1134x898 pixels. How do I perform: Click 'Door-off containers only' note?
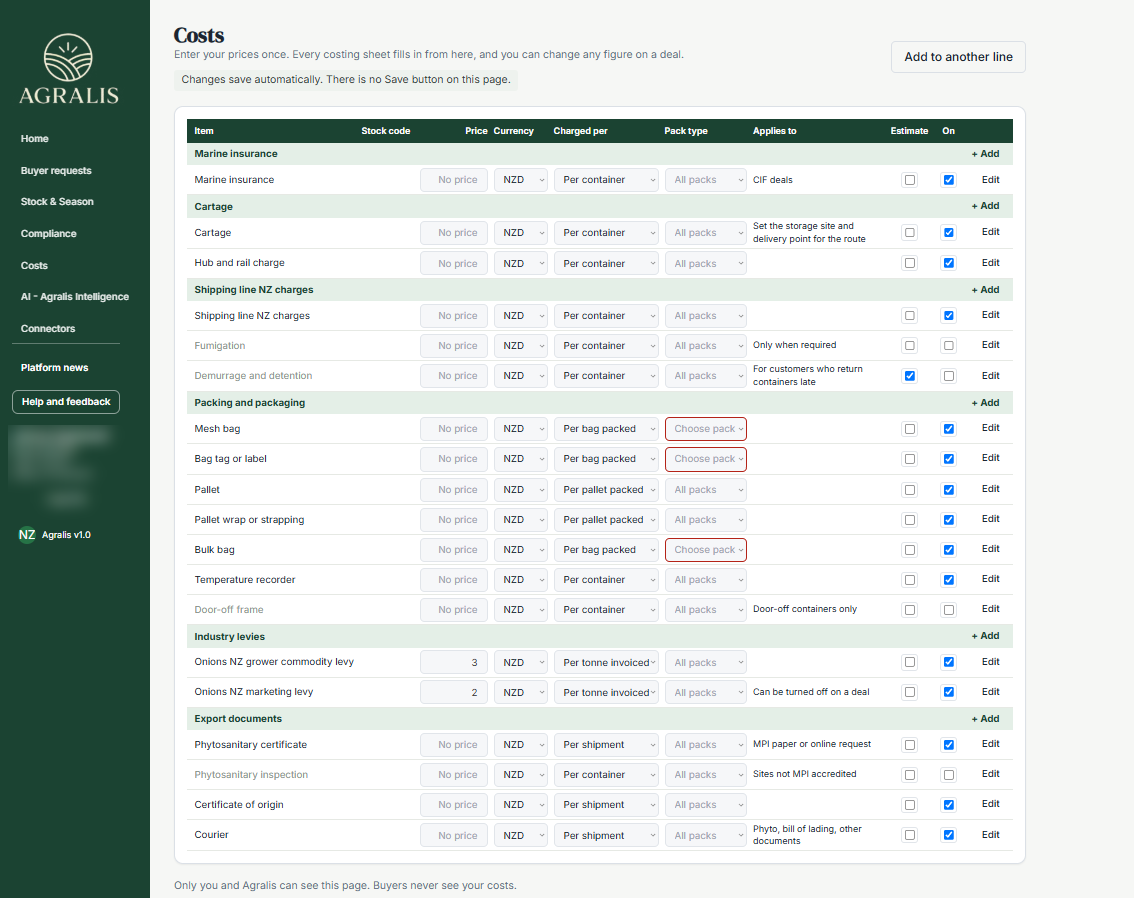point(805,609)
